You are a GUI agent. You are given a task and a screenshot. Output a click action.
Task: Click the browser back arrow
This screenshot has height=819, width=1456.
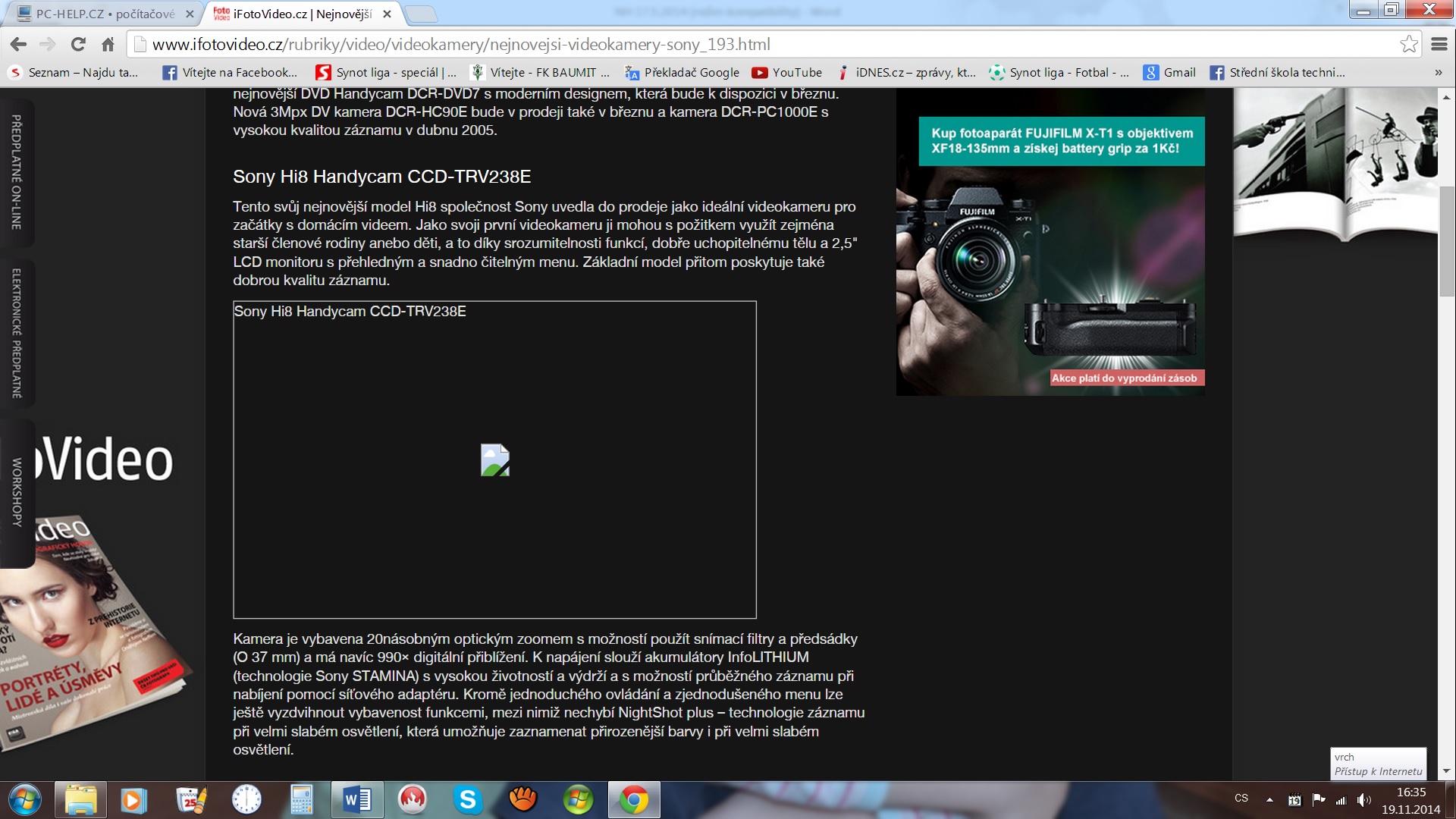(18, 44)
